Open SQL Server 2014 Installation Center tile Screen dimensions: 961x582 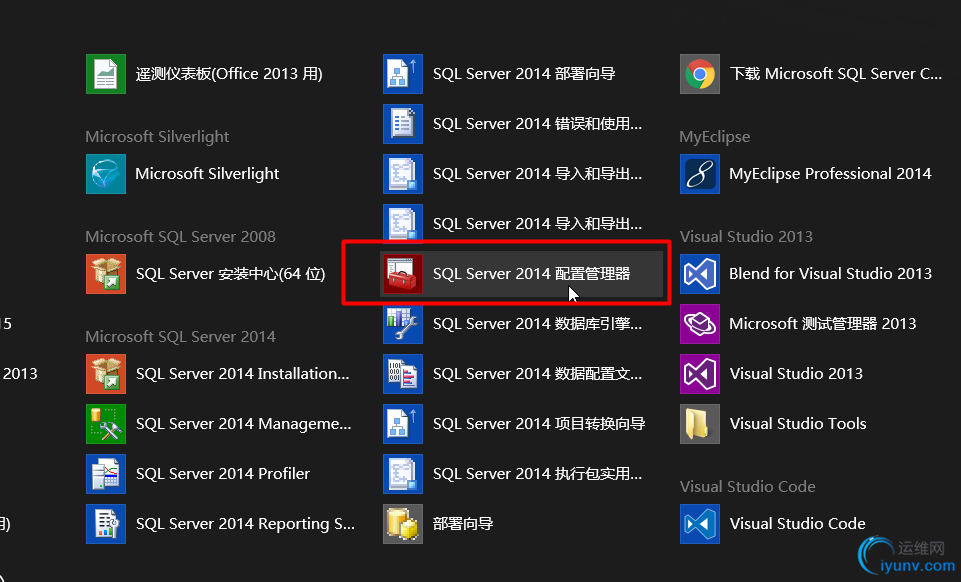tap(219, 374)
